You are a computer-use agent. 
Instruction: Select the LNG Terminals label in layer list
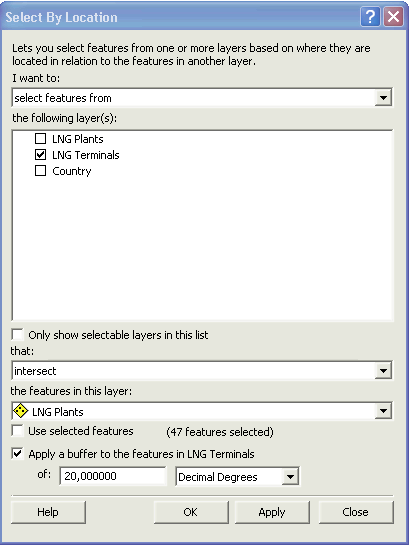[86, 155]
